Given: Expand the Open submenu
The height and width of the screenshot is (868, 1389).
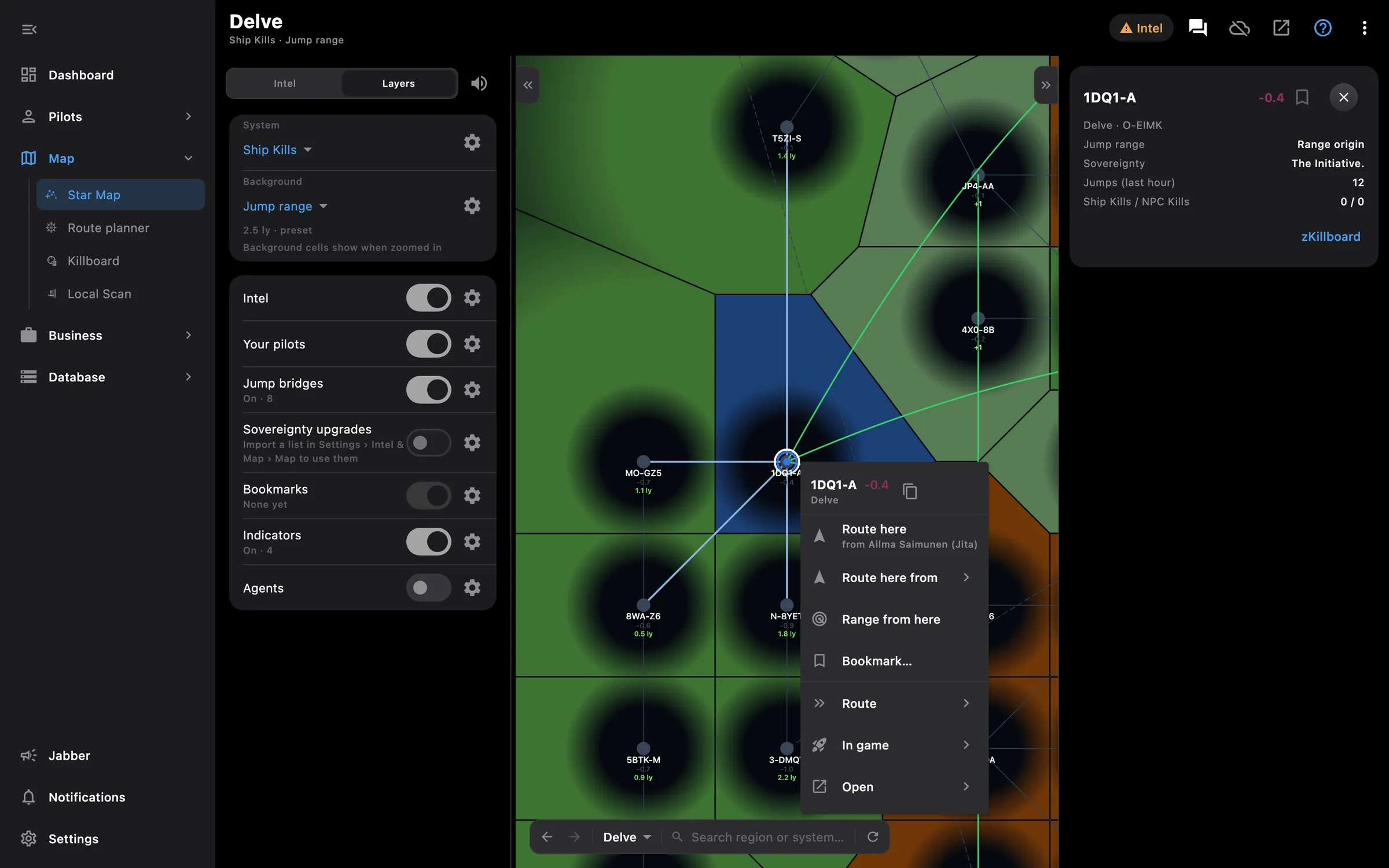Looking at the screenshot, I should 894,786.
